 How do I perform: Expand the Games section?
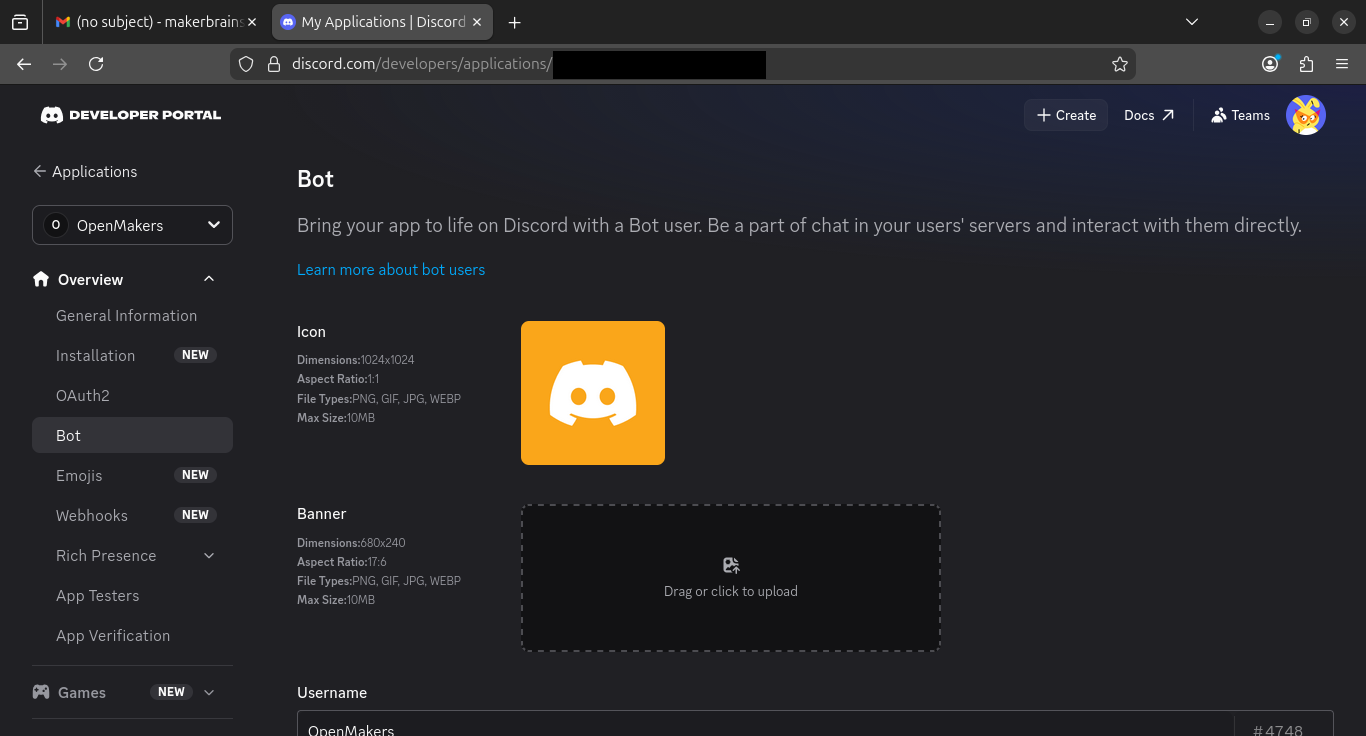point(209,691)
